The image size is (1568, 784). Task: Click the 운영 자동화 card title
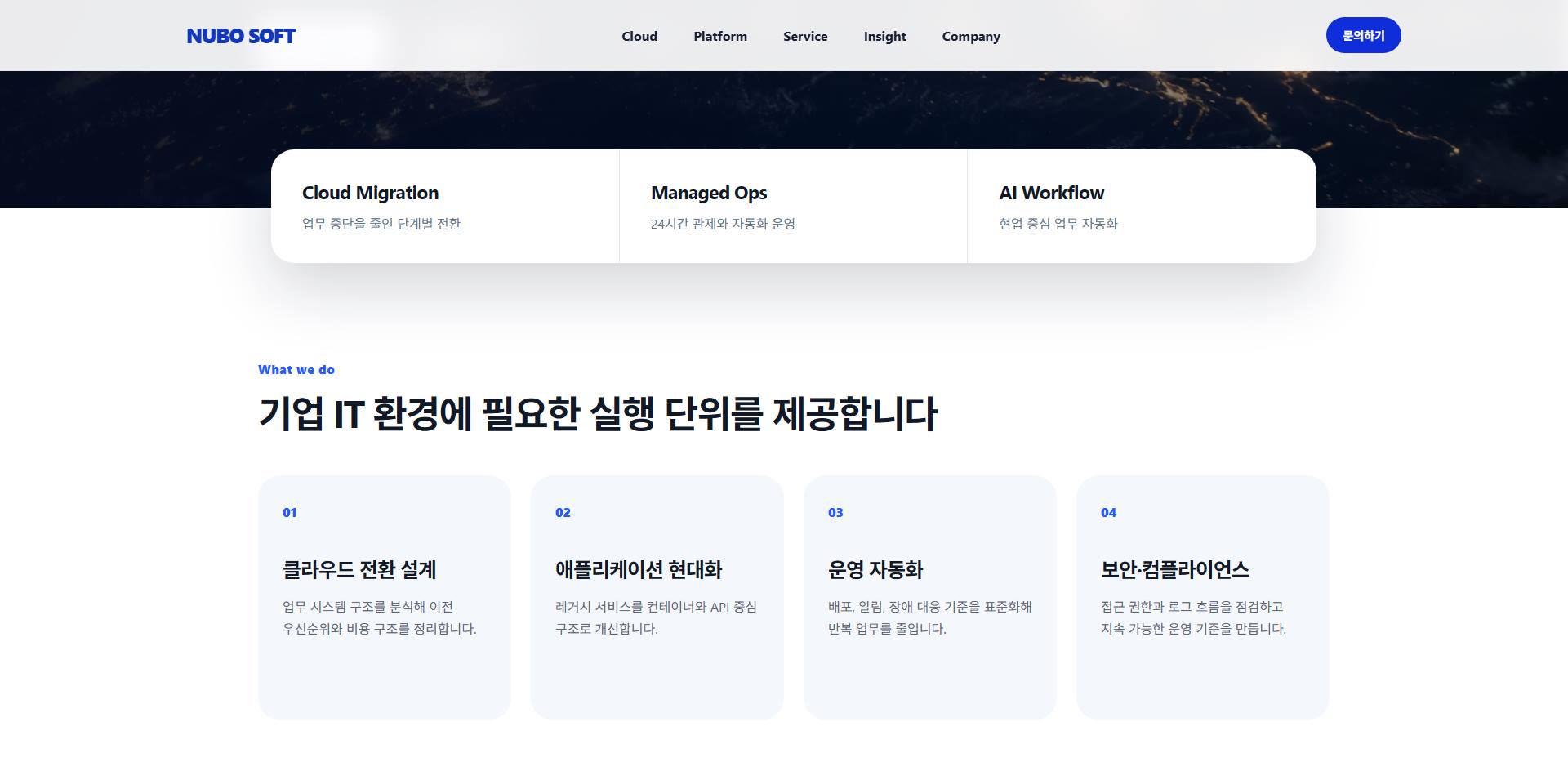click(x=875, y=569)
